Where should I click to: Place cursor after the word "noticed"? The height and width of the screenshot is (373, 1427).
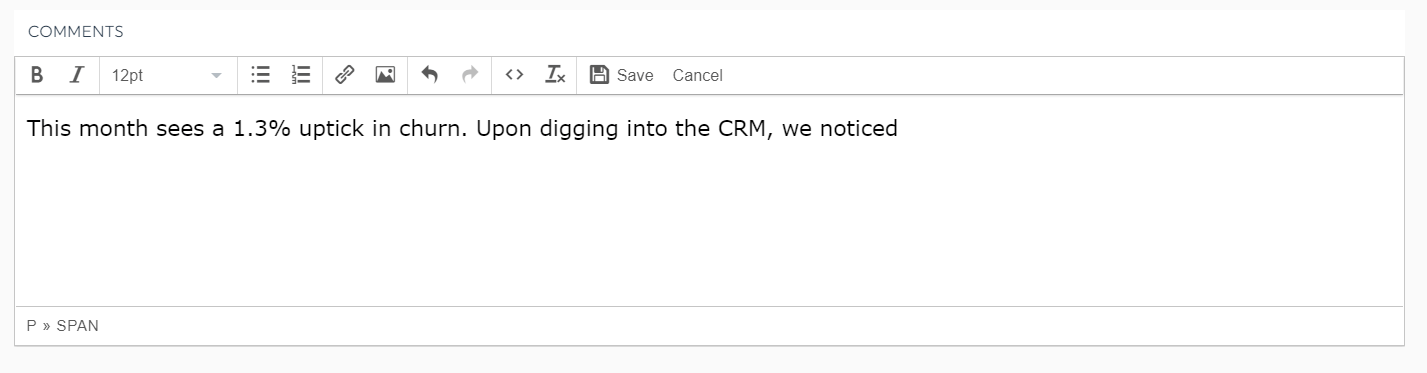(899, 128)
